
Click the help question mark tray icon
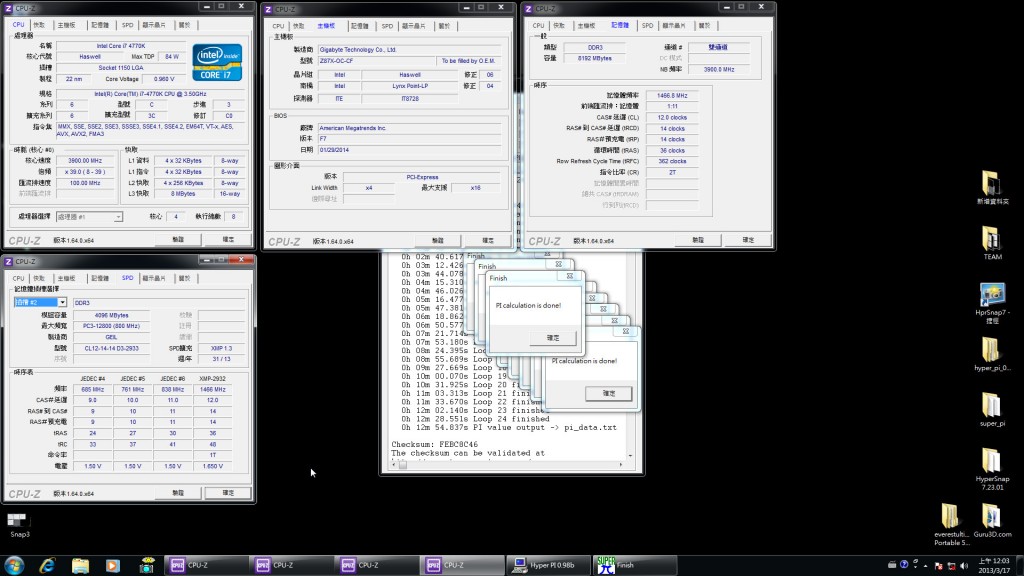point(904,565)
